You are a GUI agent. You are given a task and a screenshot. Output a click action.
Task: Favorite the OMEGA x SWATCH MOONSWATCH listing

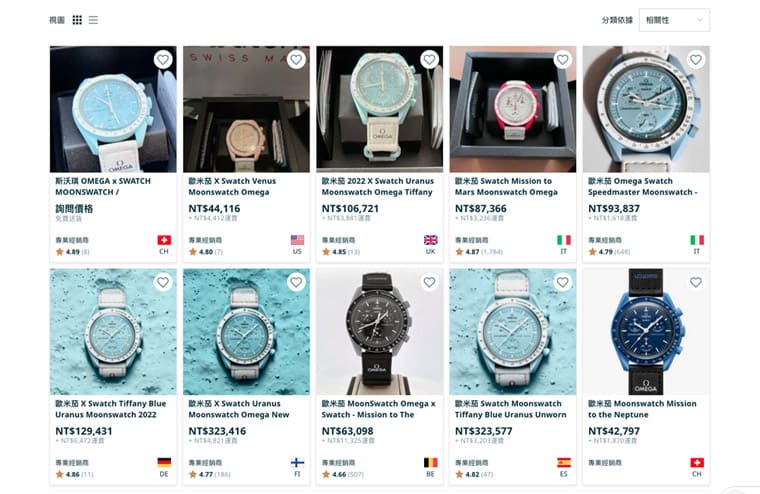coord(163,60)
